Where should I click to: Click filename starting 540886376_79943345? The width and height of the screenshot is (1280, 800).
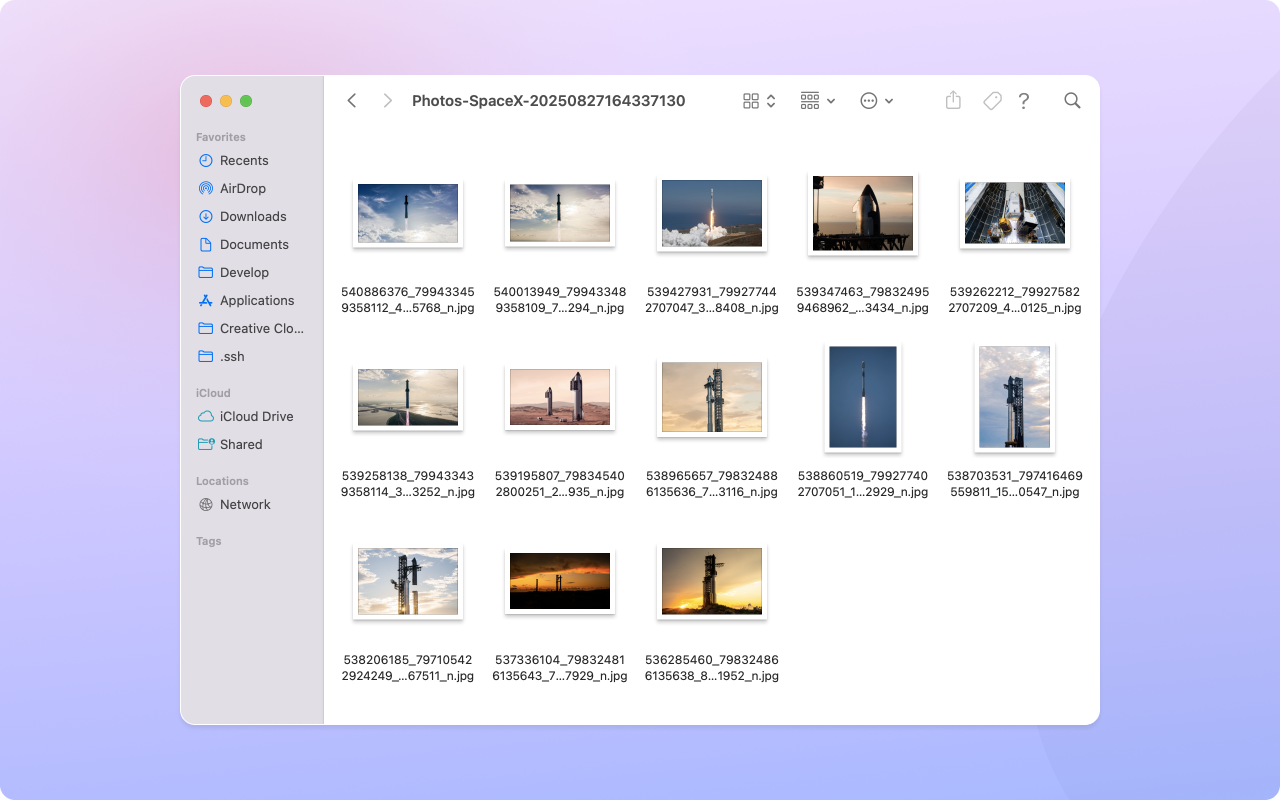pyautogui.click(x=408, y=300)
